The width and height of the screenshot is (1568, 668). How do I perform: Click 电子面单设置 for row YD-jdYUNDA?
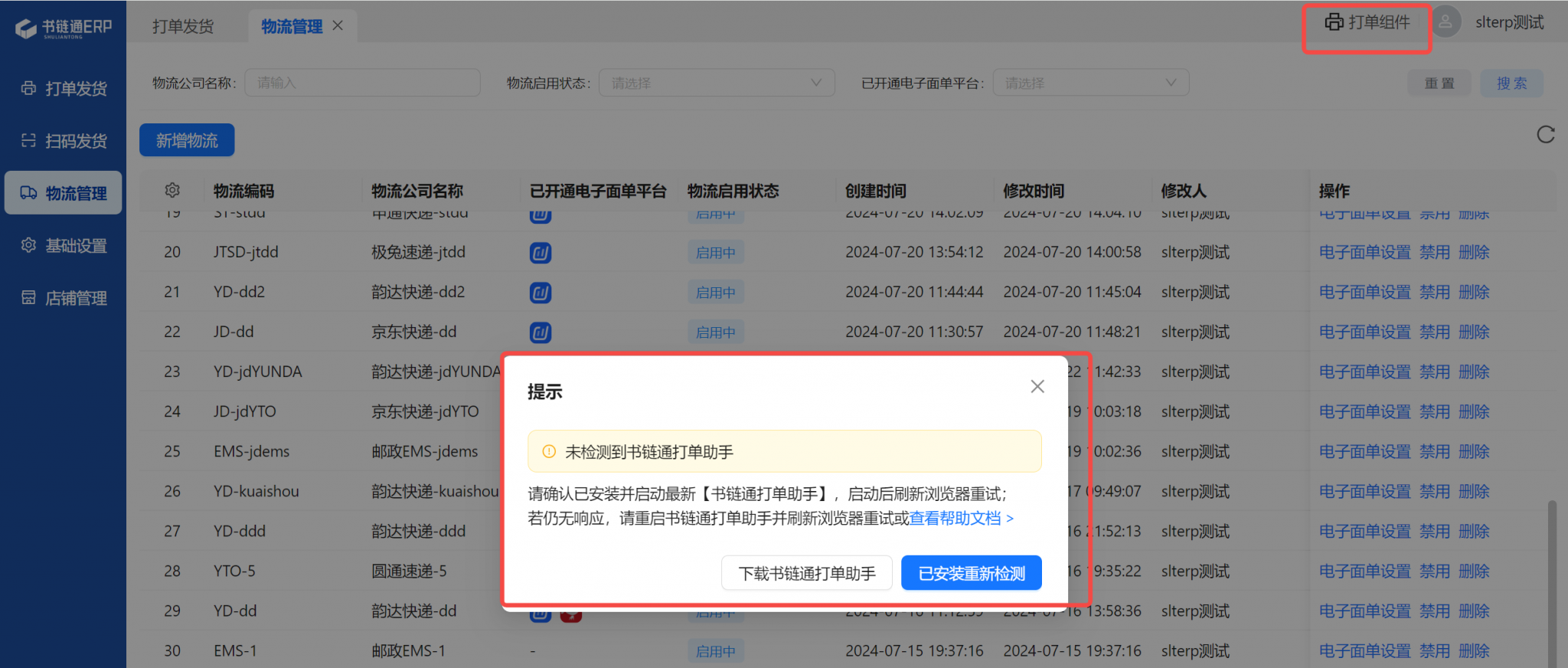(x=1364, y=372)
